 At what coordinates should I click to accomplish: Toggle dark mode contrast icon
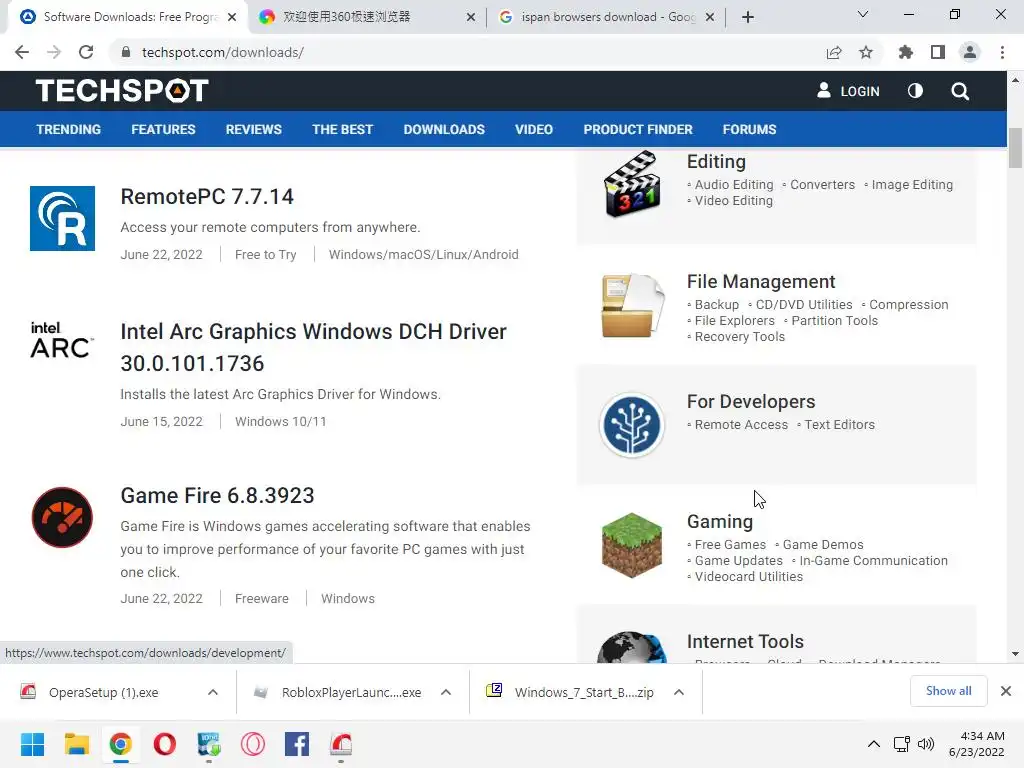tap(915, 91)
